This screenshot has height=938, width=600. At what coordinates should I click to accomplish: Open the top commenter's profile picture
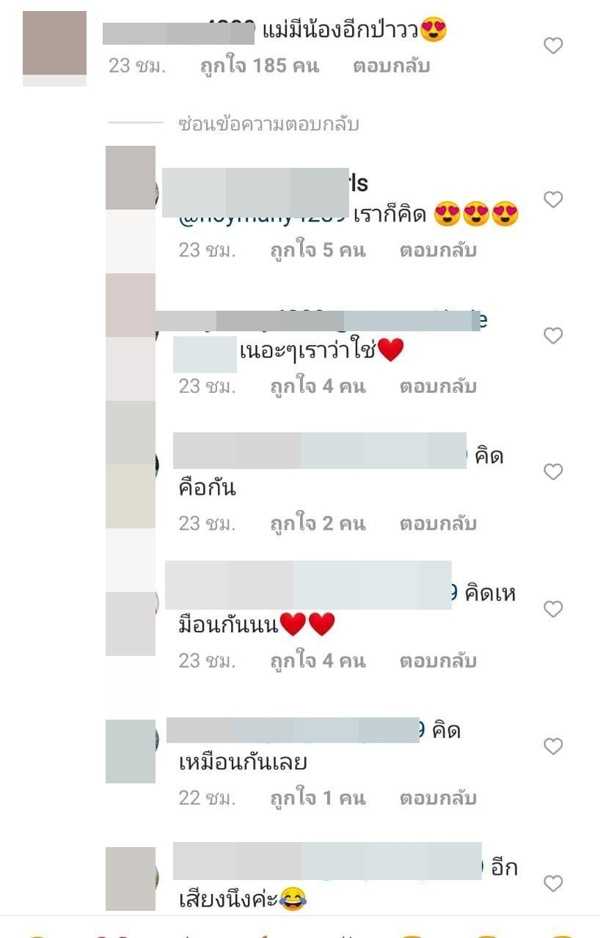(54, 44)
